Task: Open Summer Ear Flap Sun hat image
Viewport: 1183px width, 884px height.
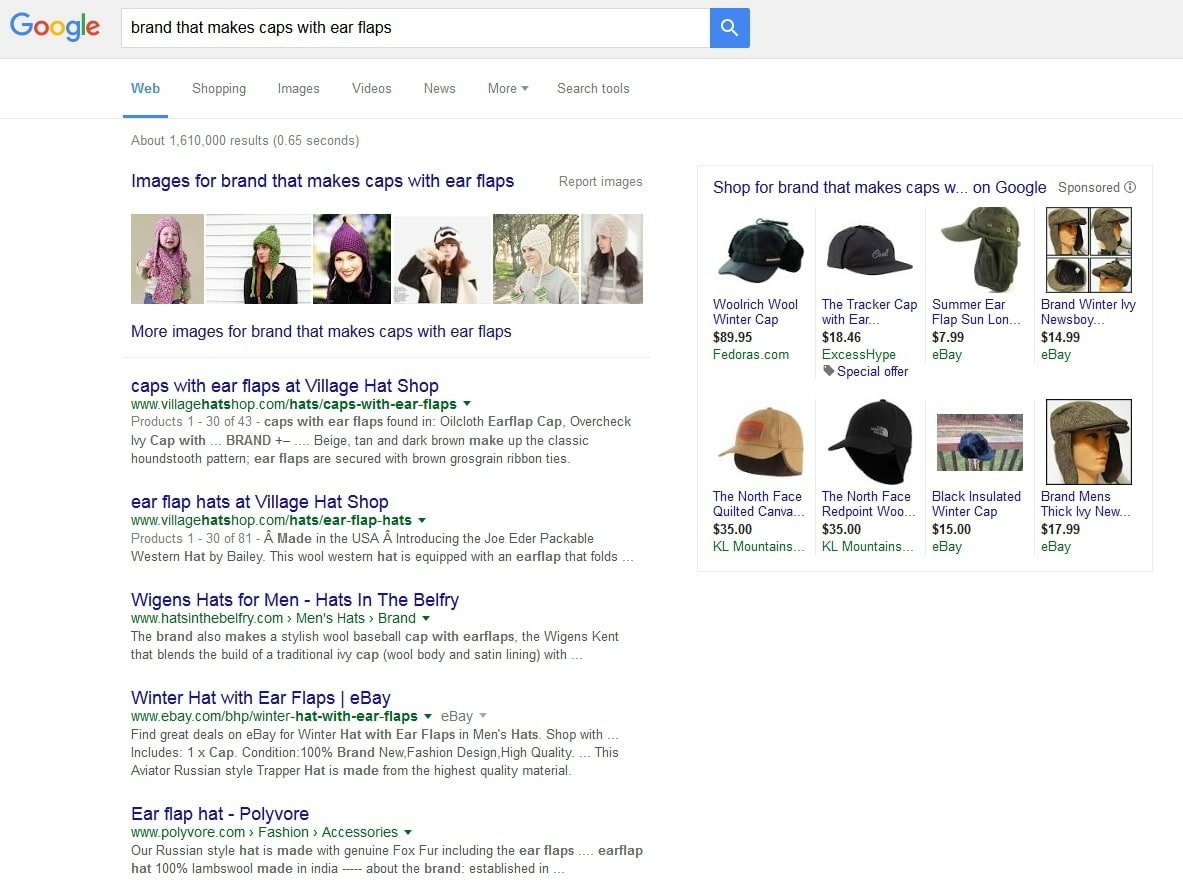Action: pyautogui.click(x=979, y=250)
